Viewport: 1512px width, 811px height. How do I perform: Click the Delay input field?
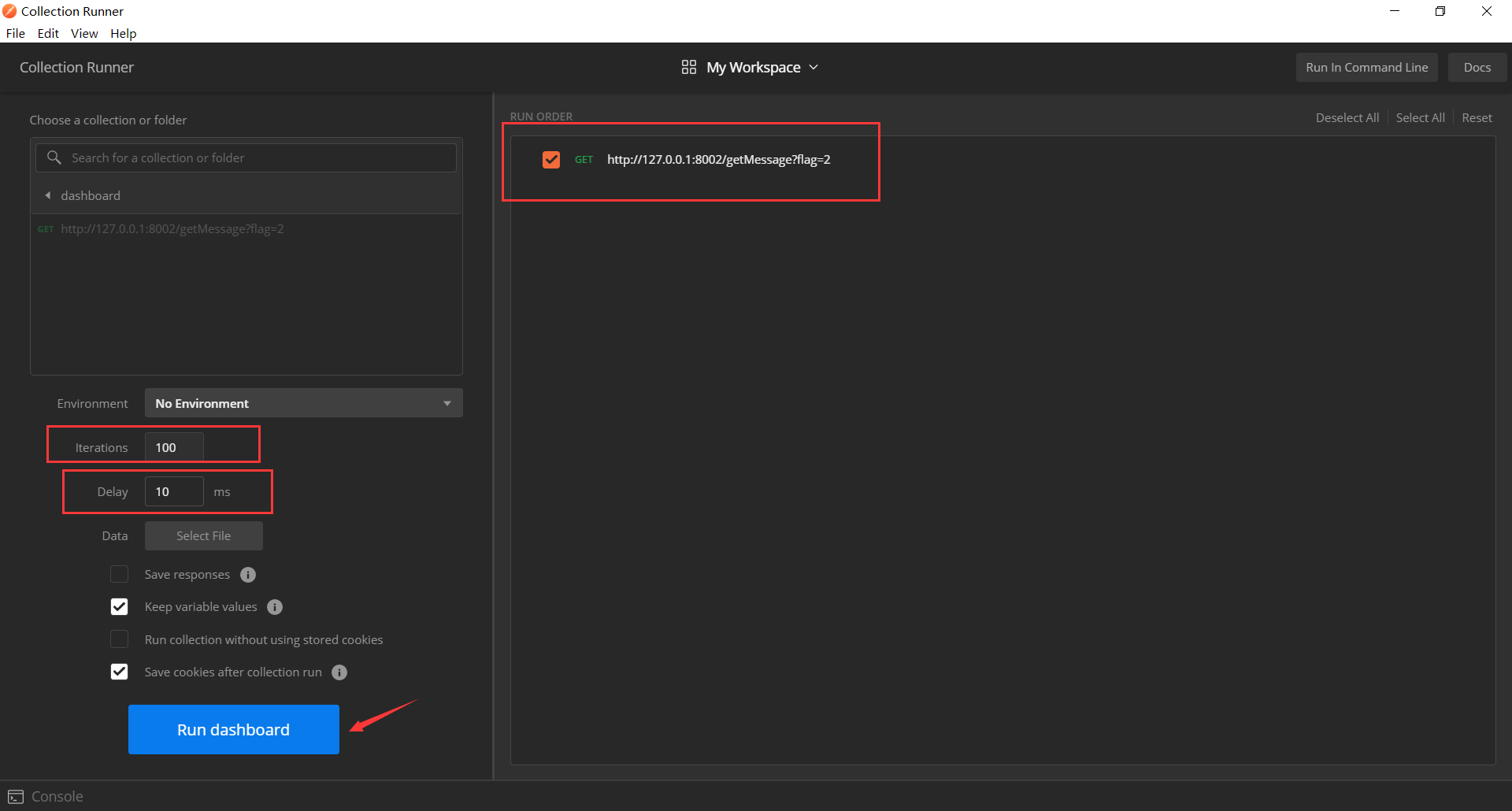(174, 491)
